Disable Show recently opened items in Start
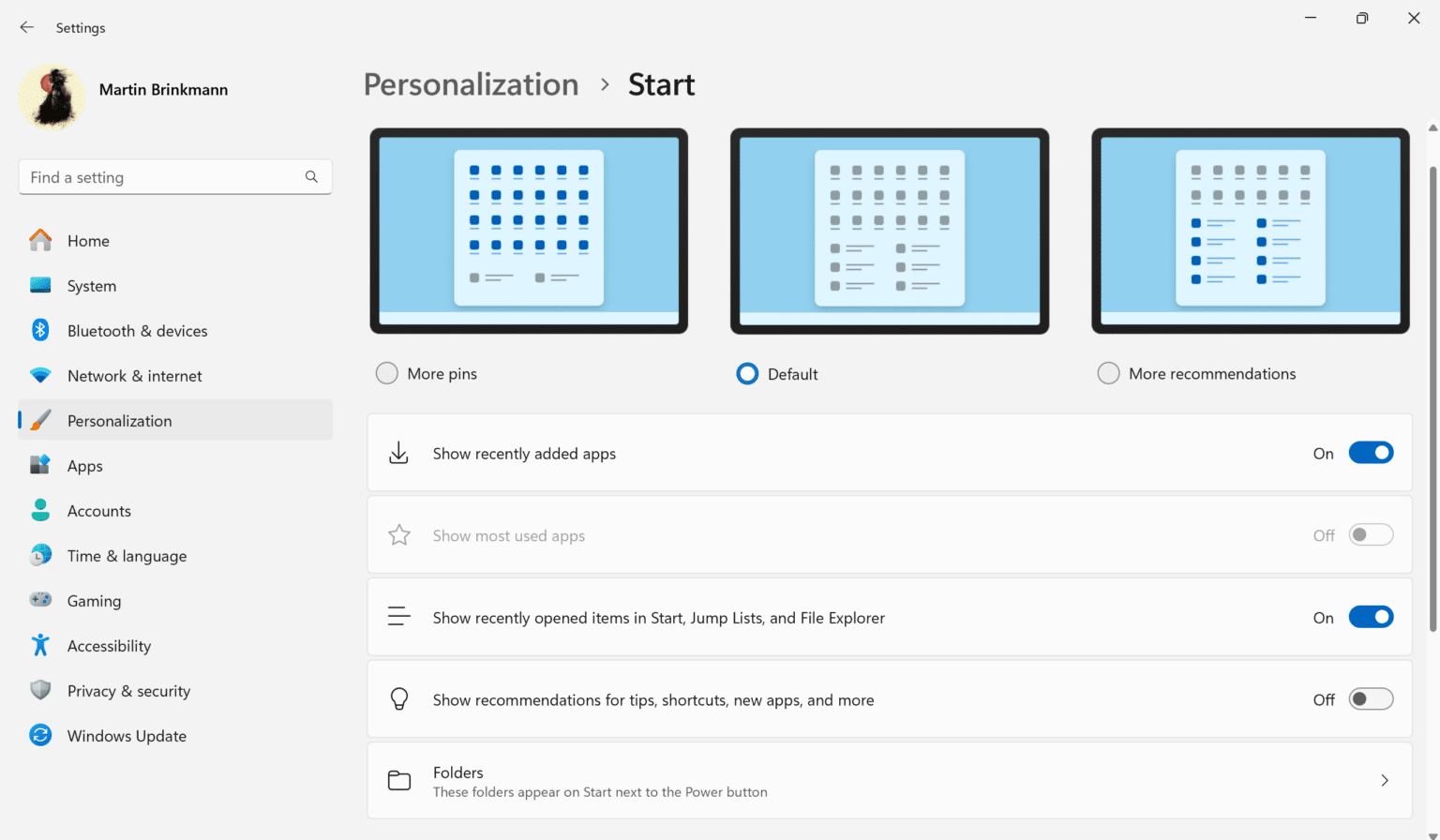1440x840 pixels. pos(1371,617)
